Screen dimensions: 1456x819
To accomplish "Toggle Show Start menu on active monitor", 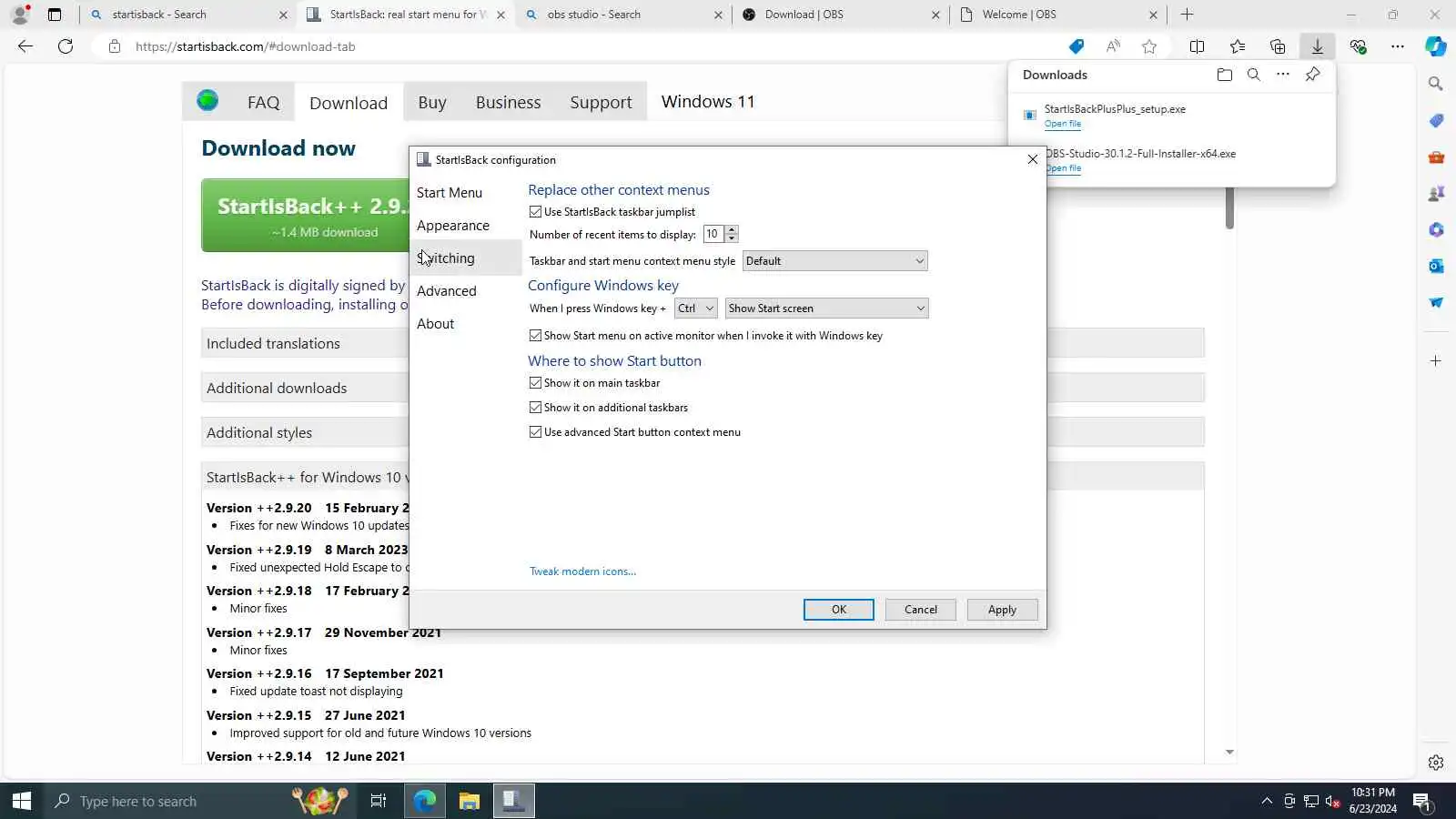I will (706, 336).
